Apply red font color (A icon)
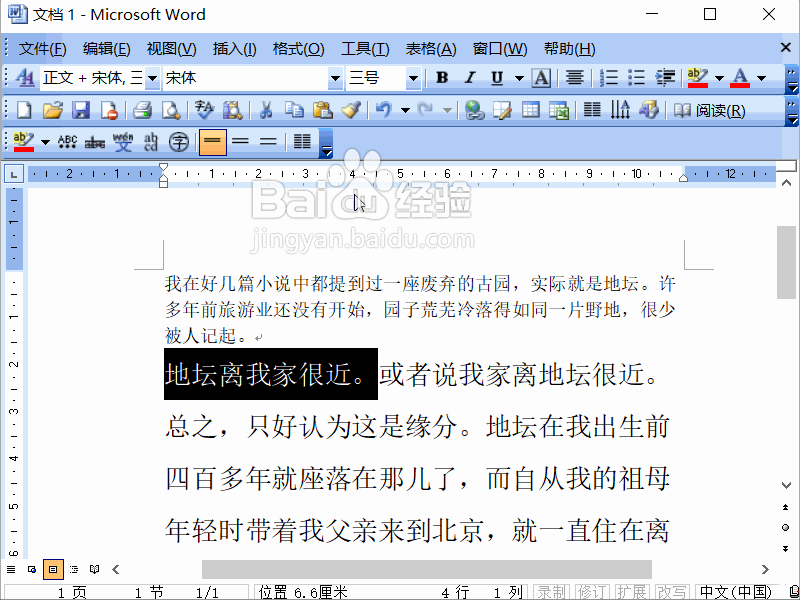800x600 pixels. click(740, 78)
